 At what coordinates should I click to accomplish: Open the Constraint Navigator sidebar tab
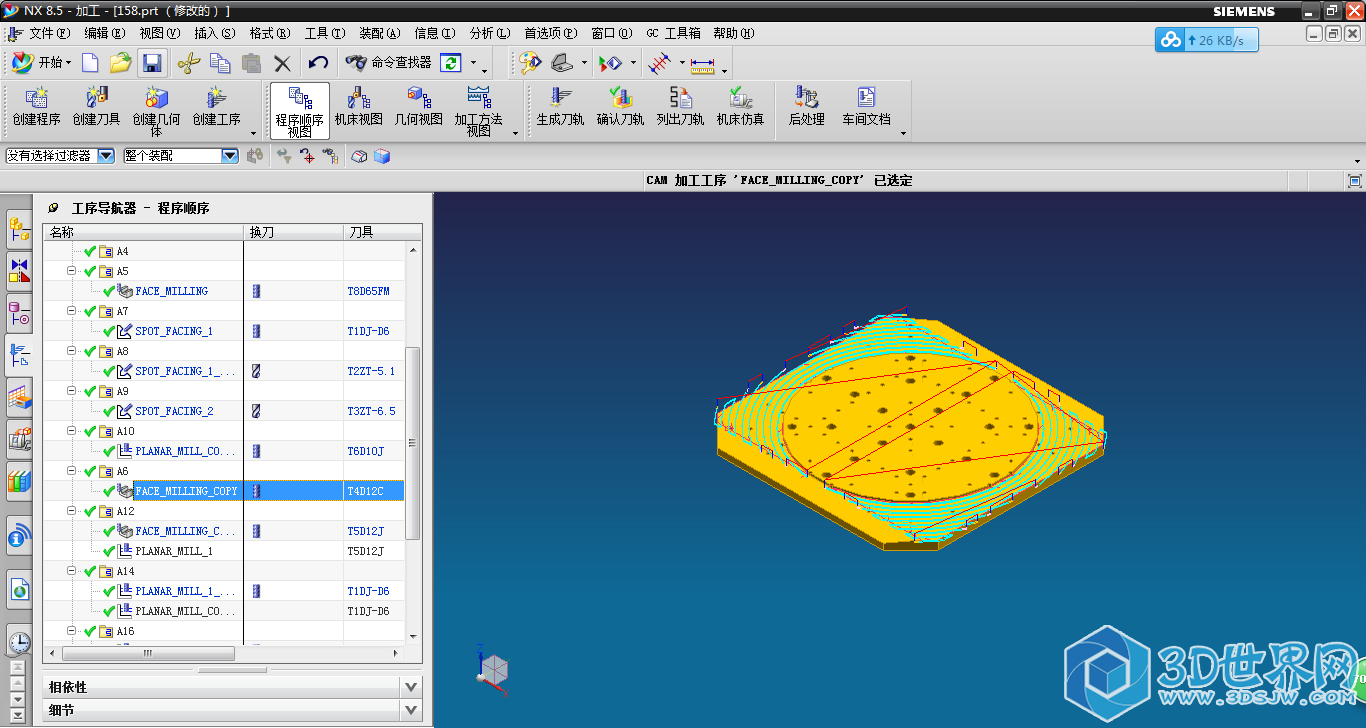(x=19, y=270)
